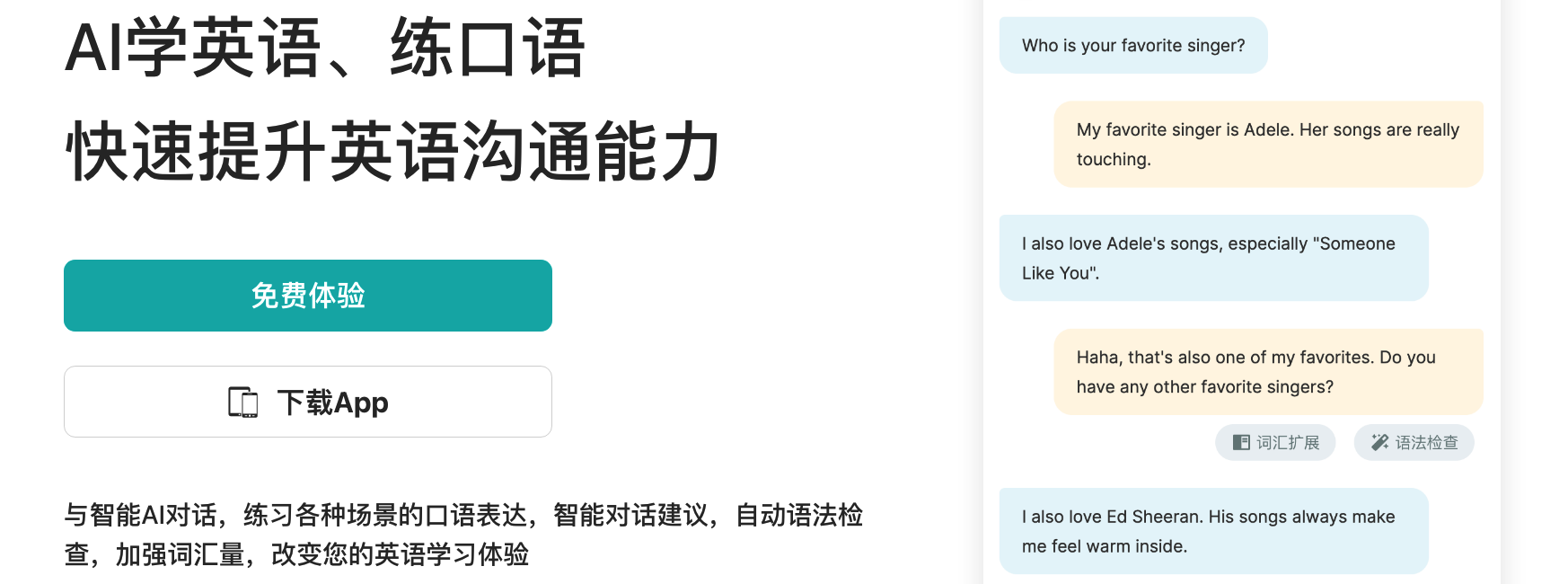
Task: Select the "My favorite singer is Adele" reply bubble
Action: [x=1268, y=144]
